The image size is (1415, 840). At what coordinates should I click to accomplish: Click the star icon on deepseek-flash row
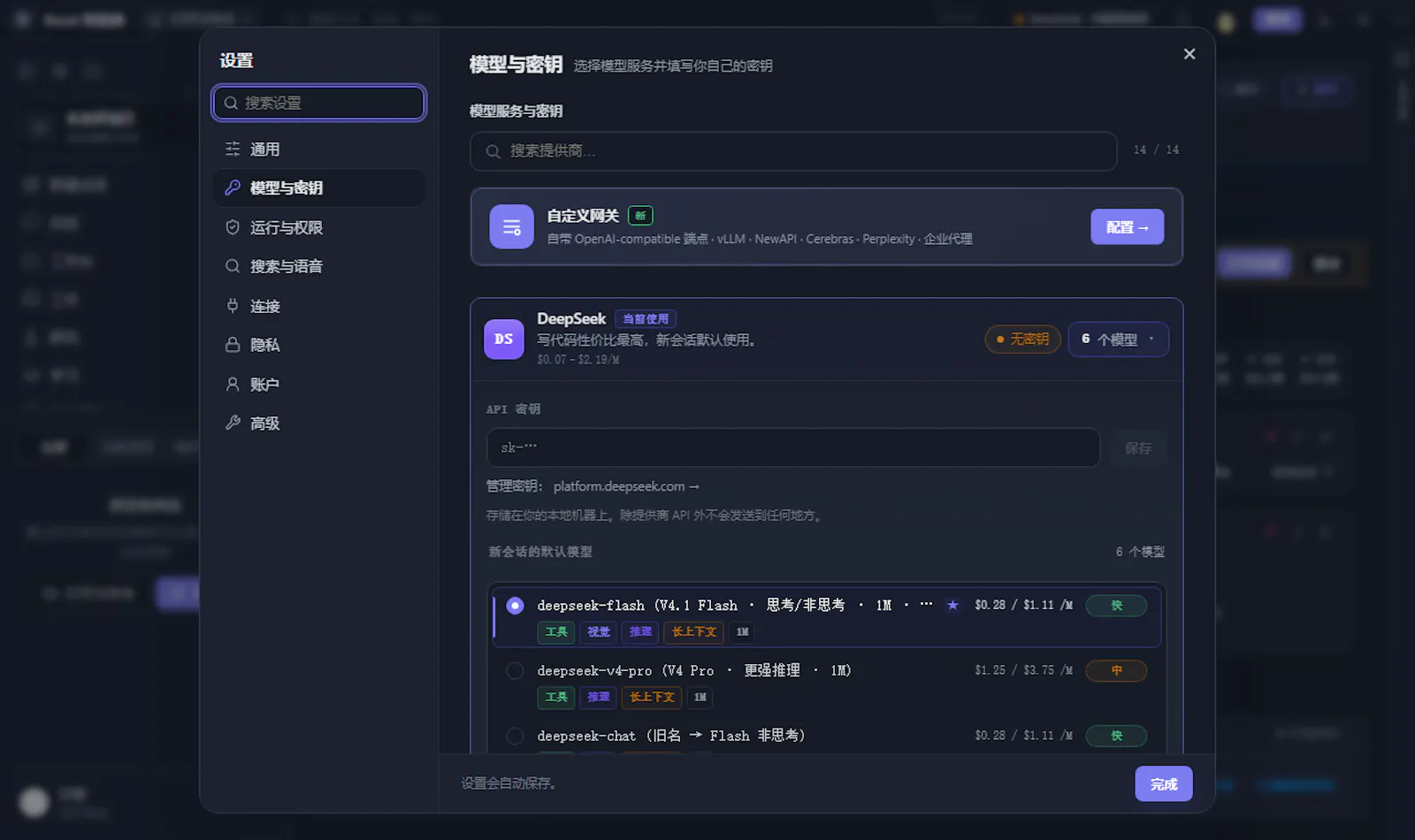[952, 605]
